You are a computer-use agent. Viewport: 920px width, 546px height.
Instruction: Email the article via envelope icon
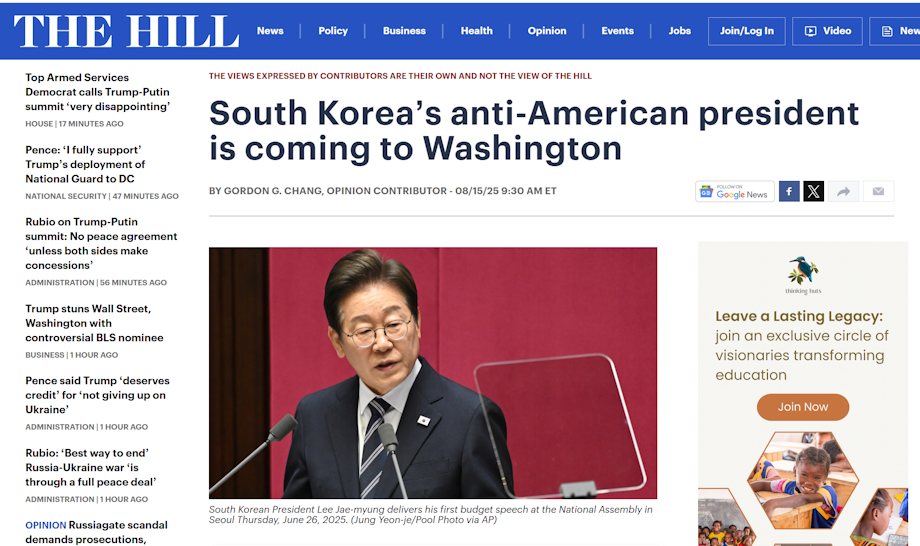click(x=878, y=191)
